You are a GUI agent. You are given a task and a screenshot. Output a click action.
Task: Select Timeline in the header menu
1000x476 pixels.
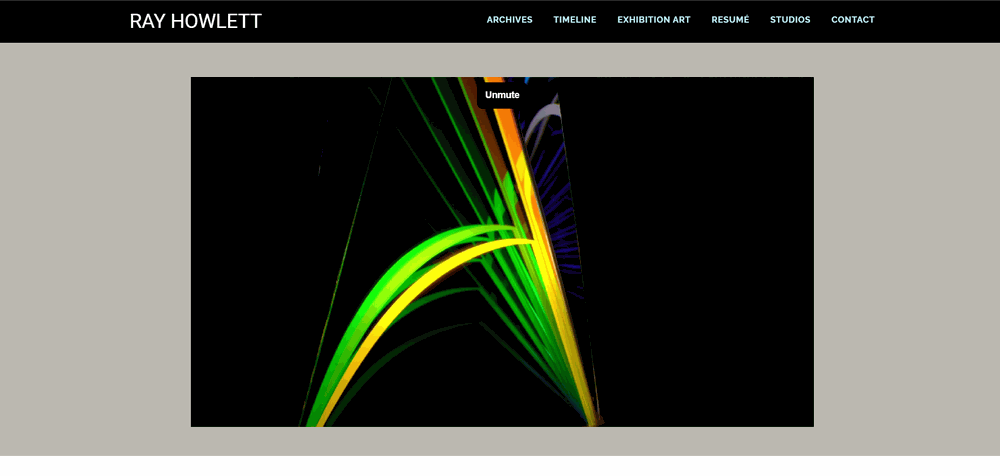[574, 20]
